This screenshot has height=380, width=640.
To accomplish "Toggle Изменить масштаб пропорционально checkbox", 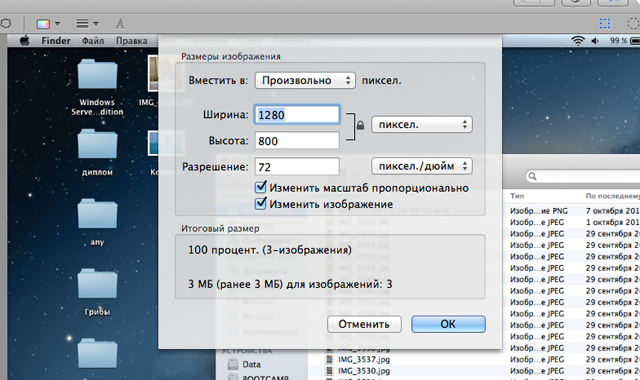I will 260,187.
